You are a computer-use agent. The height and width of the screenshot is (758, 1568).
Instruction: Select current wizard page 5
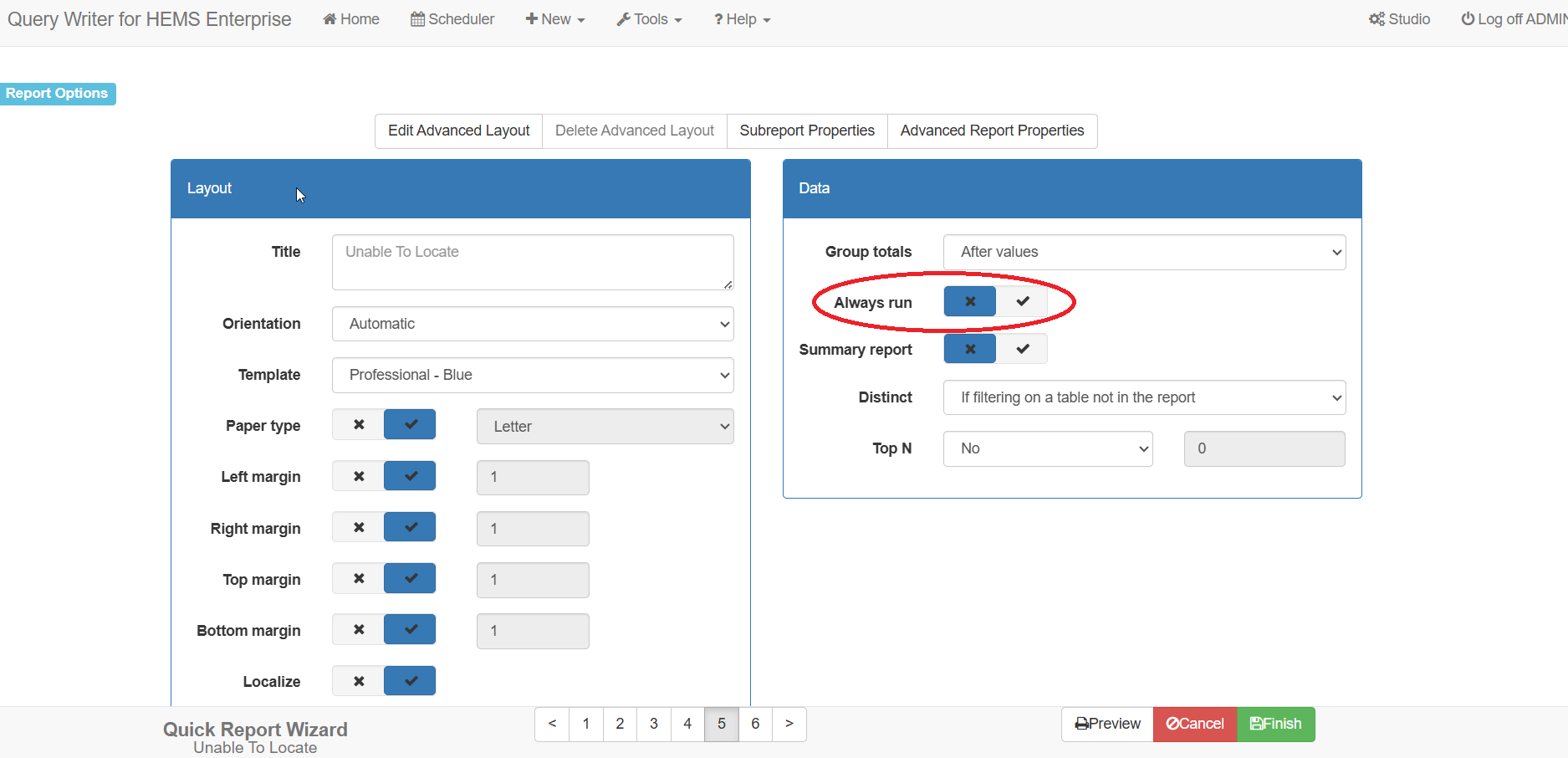click(x=722, y=725)
